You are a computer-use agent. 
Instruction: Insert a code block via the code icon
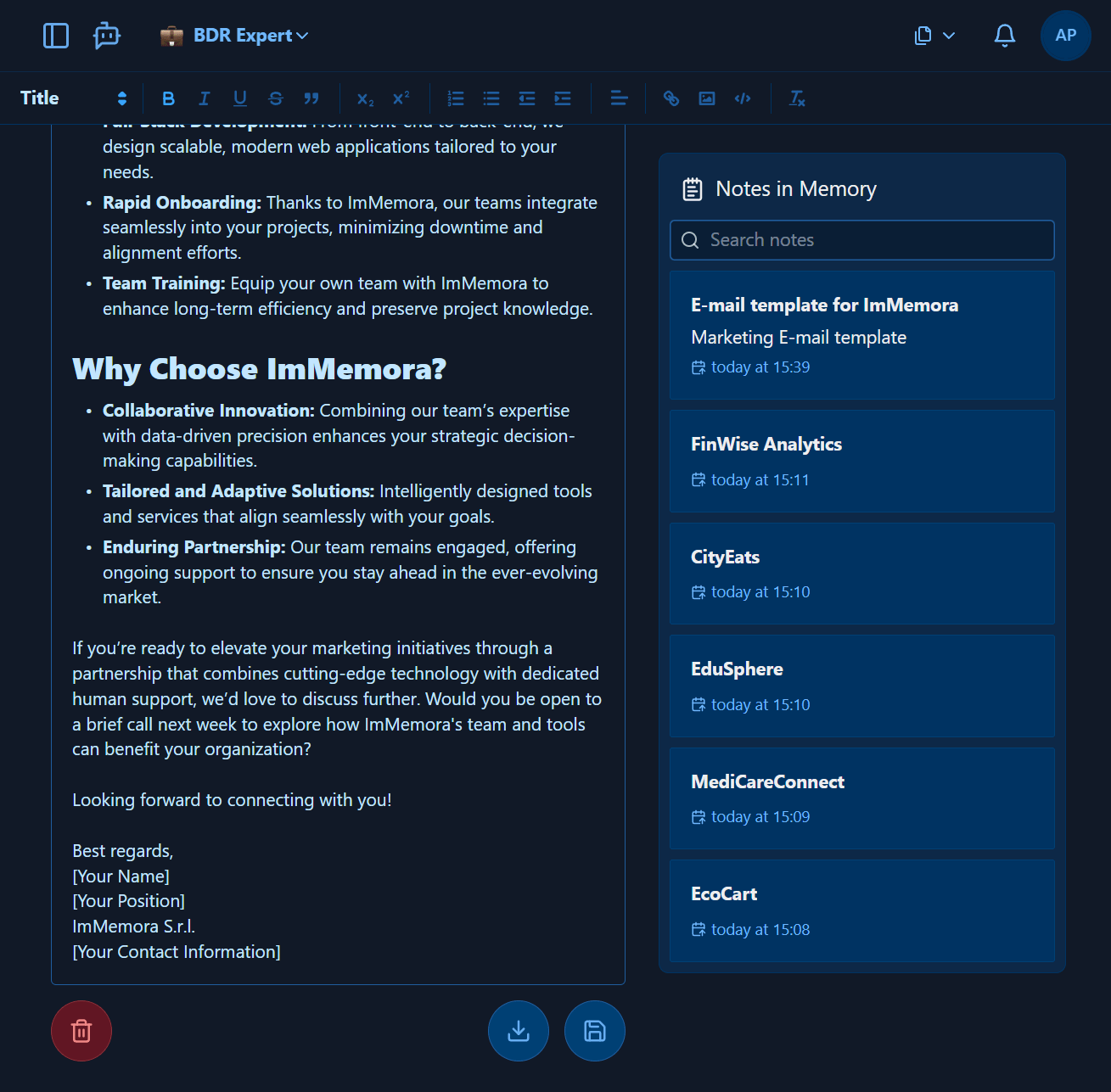743,98
